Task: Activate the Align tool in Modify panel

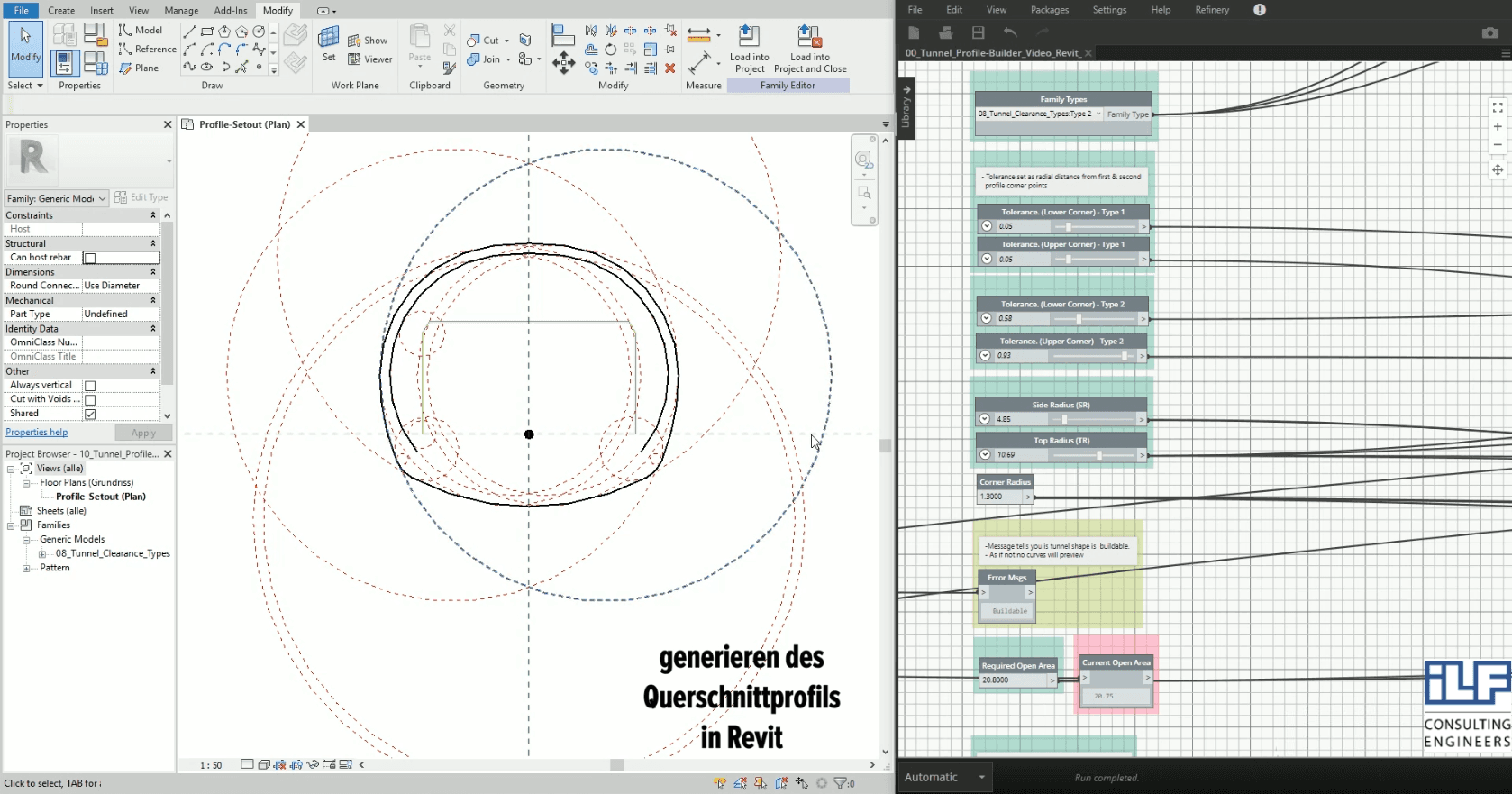Action: (x=563, y=35)
